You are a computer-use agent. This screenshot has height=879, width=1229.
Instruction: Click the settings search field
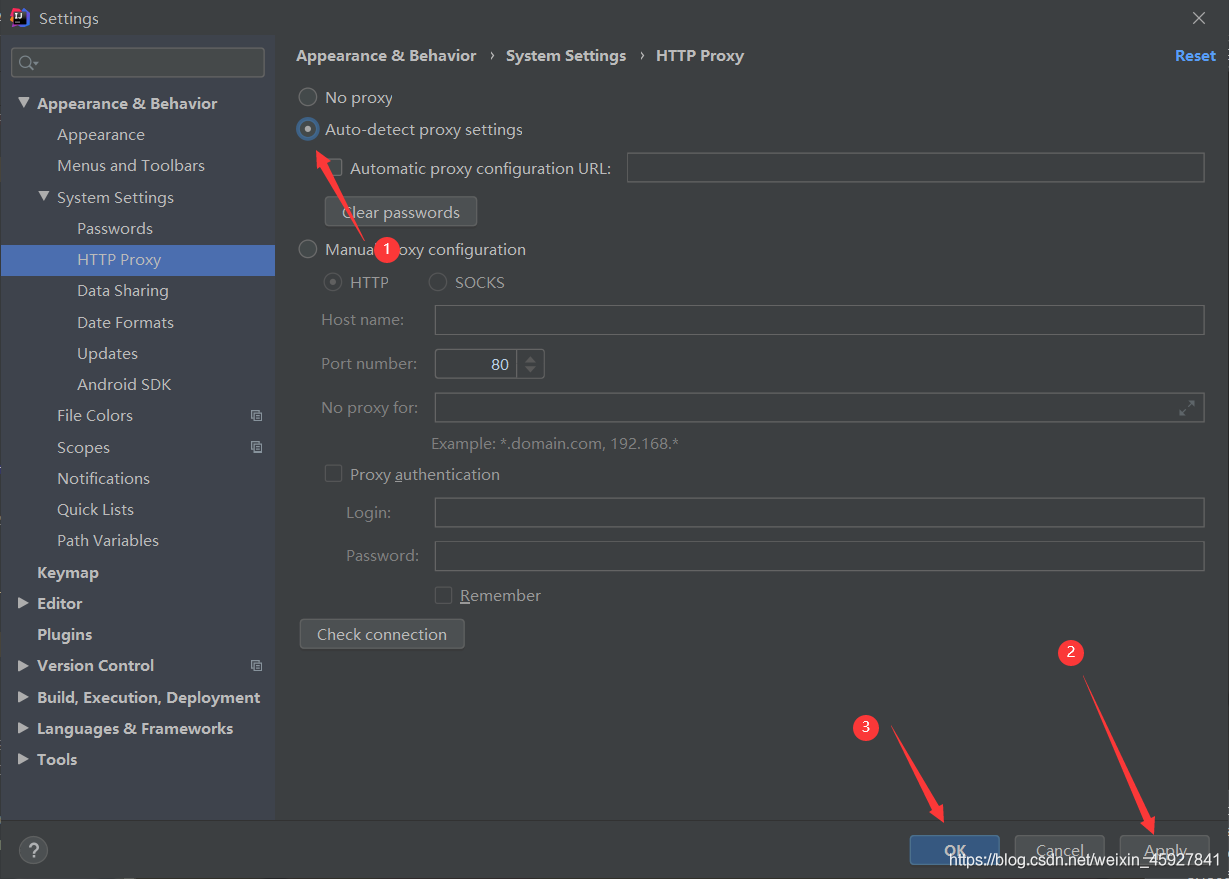138,62
